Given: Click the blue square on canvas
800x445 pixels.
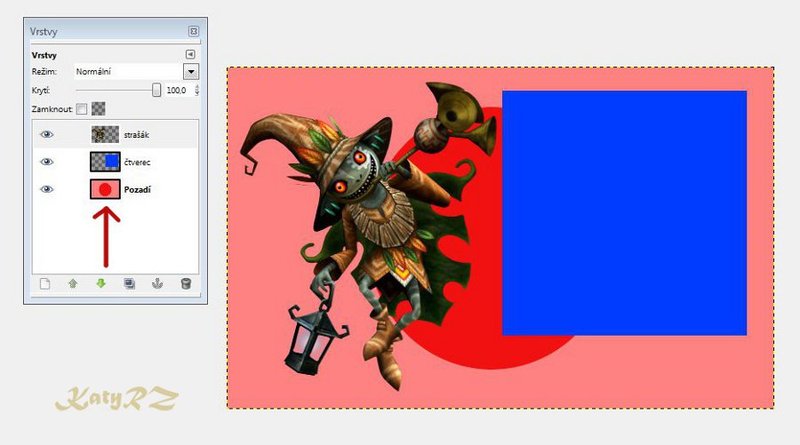Looking at the screenshot, I should pyautogui.click(x=624, y=213).
